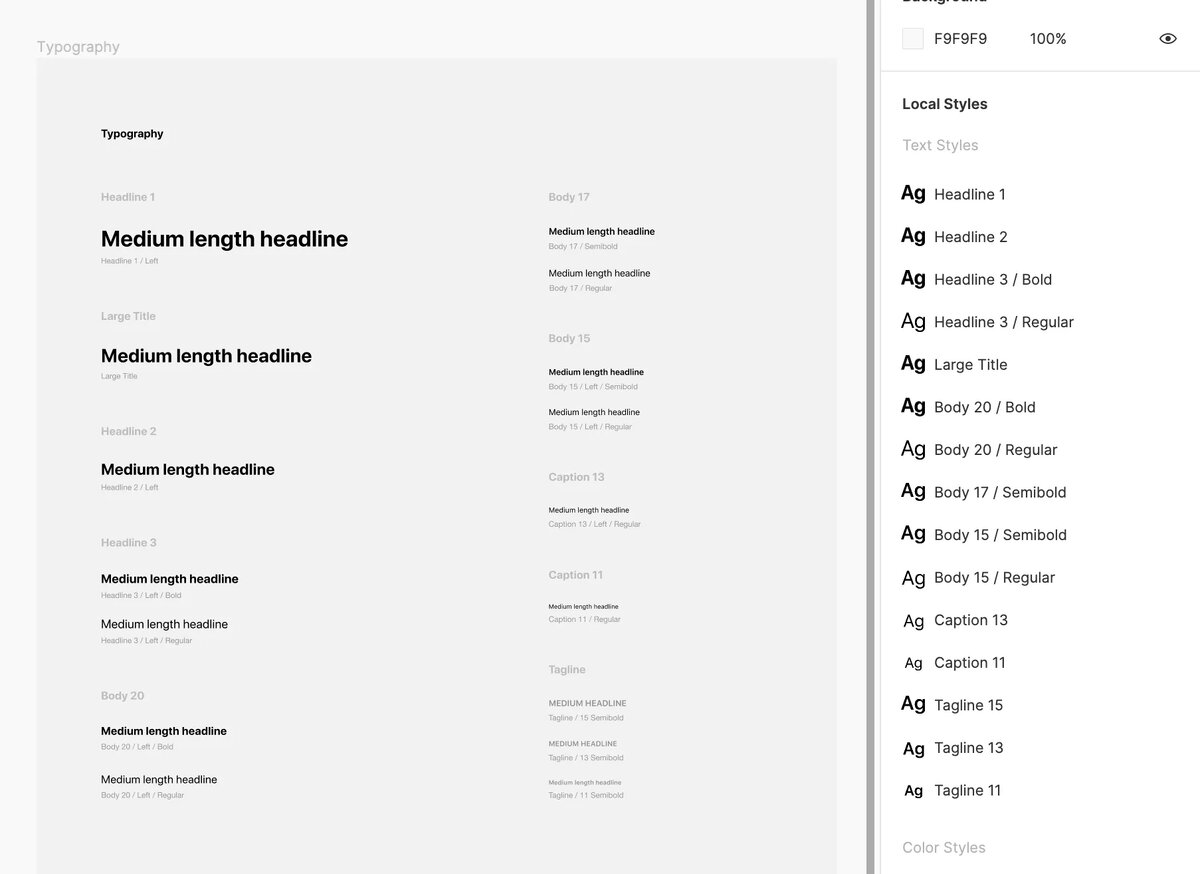This screenshot has width=1200, height=874.
Task: Click the Color Styles section header
Action: [943, 848]
